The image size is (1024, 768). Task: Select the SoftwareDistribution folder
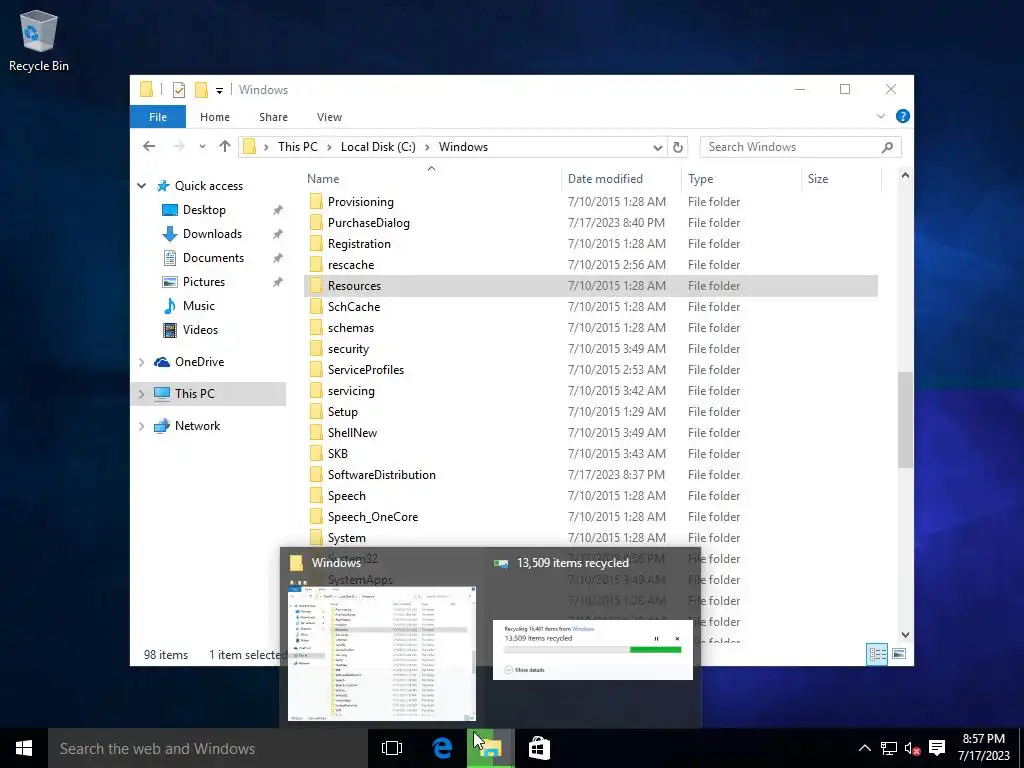tap(381, 475)
